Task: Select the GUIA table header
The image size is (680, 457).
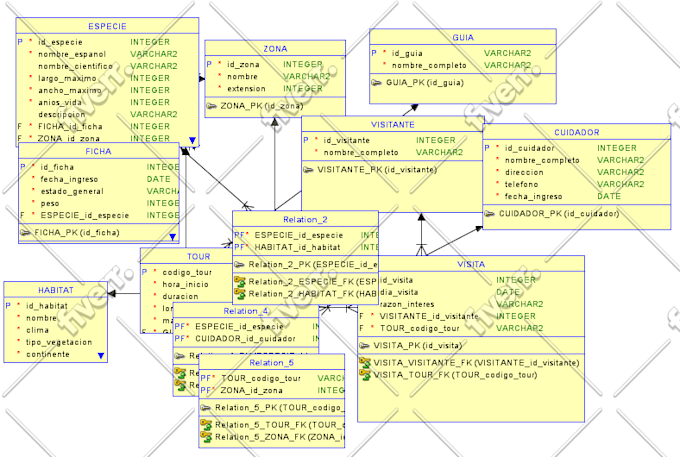Action: click(x=463, y=38)
